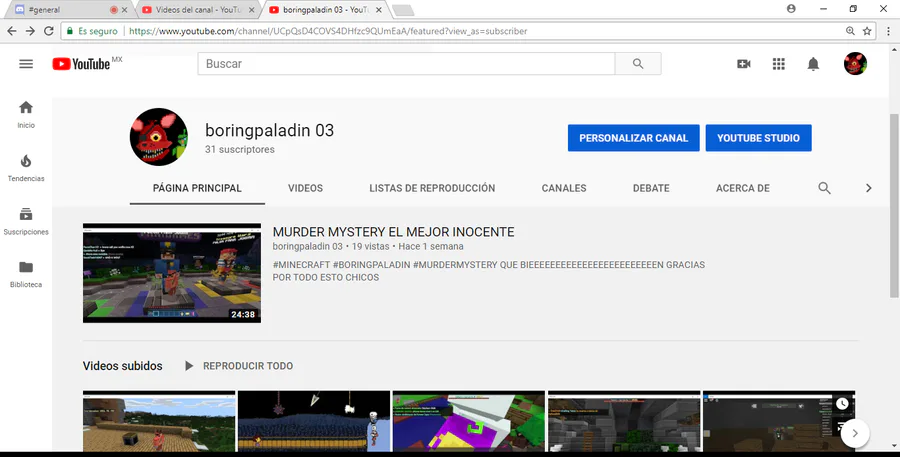Open the CANALES tab
900x457 pixels.
pos(564,188)
